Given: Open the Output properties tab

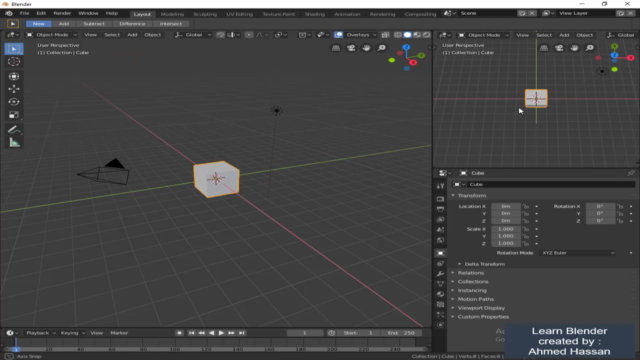Looking at the screenshot, I should pyautogui.click(x=440, y=209).
